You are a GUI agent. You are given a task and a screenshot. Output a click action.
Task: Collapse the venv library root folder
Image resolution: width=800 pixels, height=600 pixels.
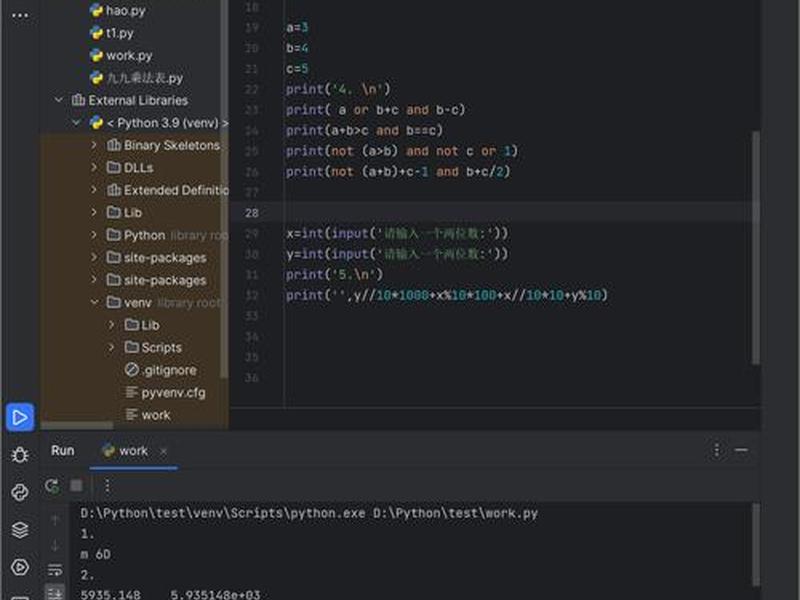(94, 302)
